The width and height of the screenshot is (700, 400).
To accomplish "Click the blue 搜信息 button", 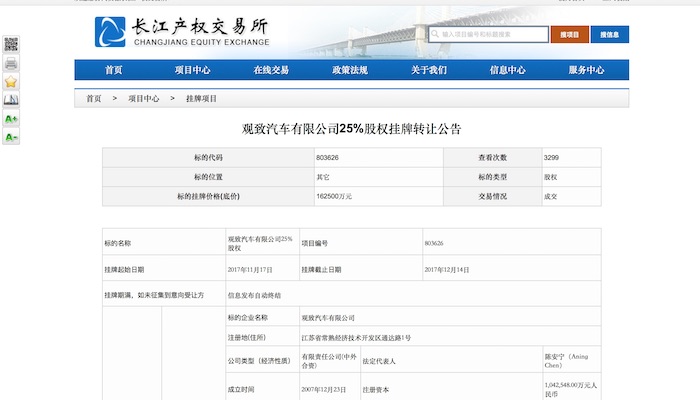I will [x=609, y=34].
